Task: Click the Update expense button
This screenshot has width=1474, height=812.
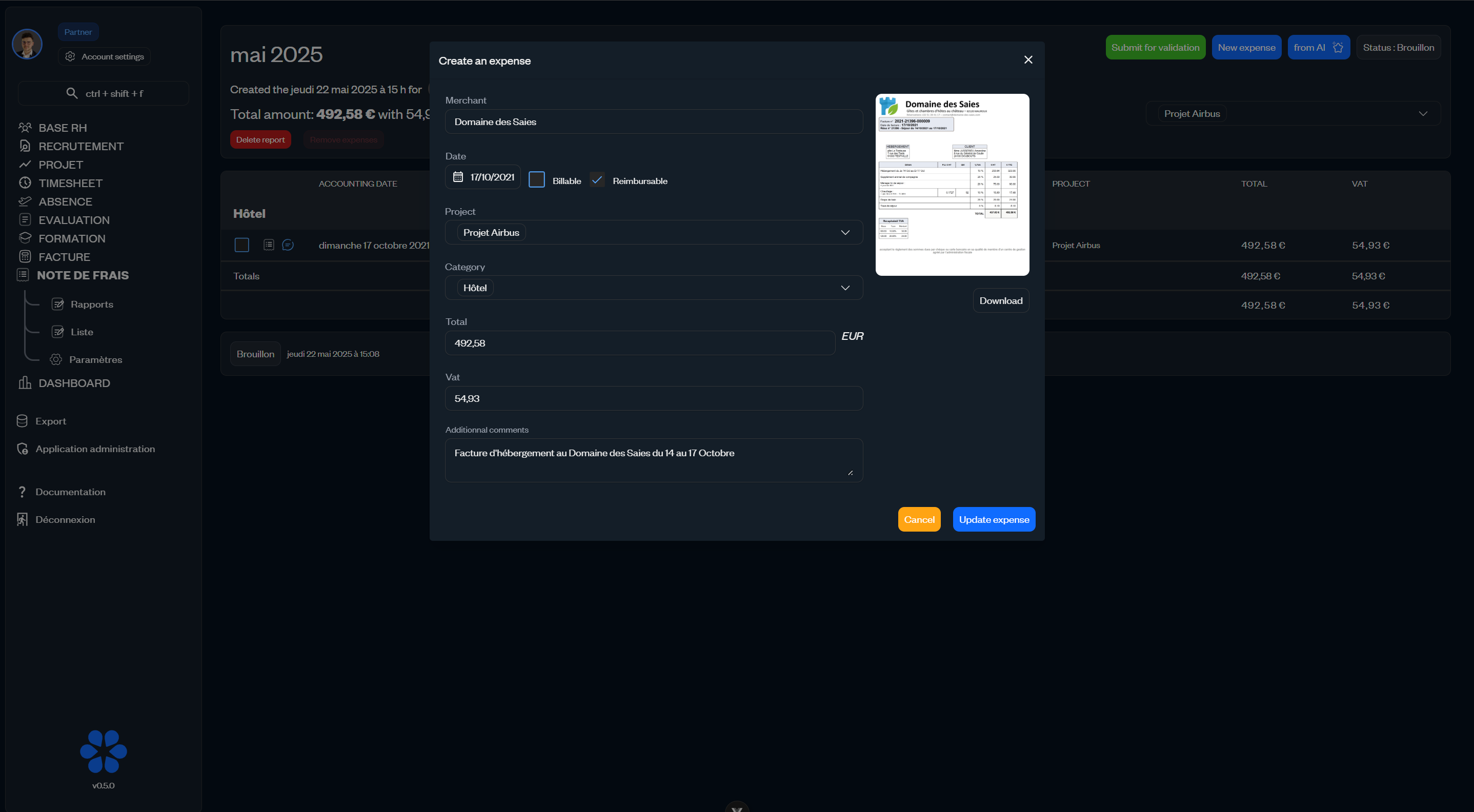Action: point(994,520)
